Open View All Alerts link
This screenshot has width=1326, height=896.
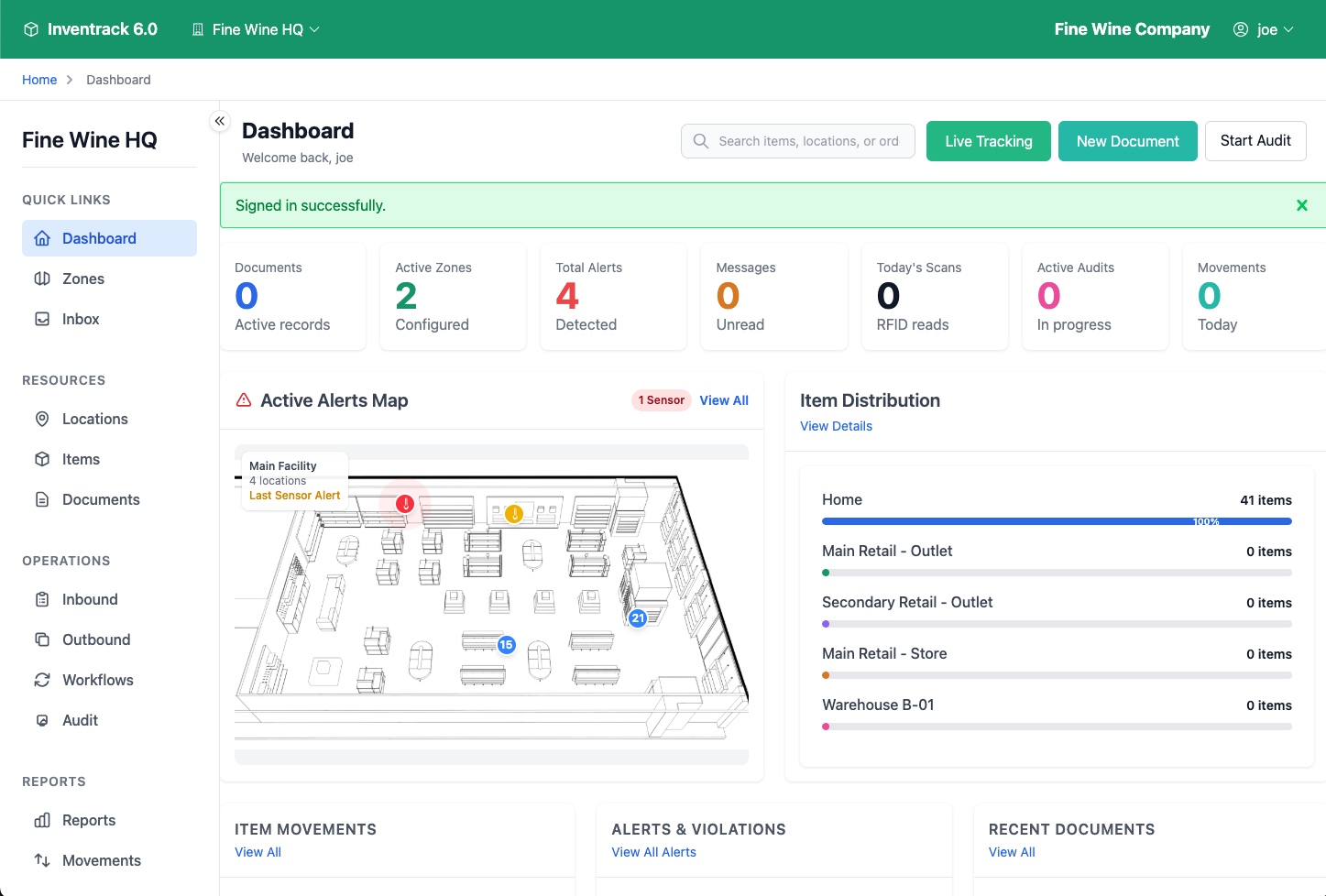[653, 852]
